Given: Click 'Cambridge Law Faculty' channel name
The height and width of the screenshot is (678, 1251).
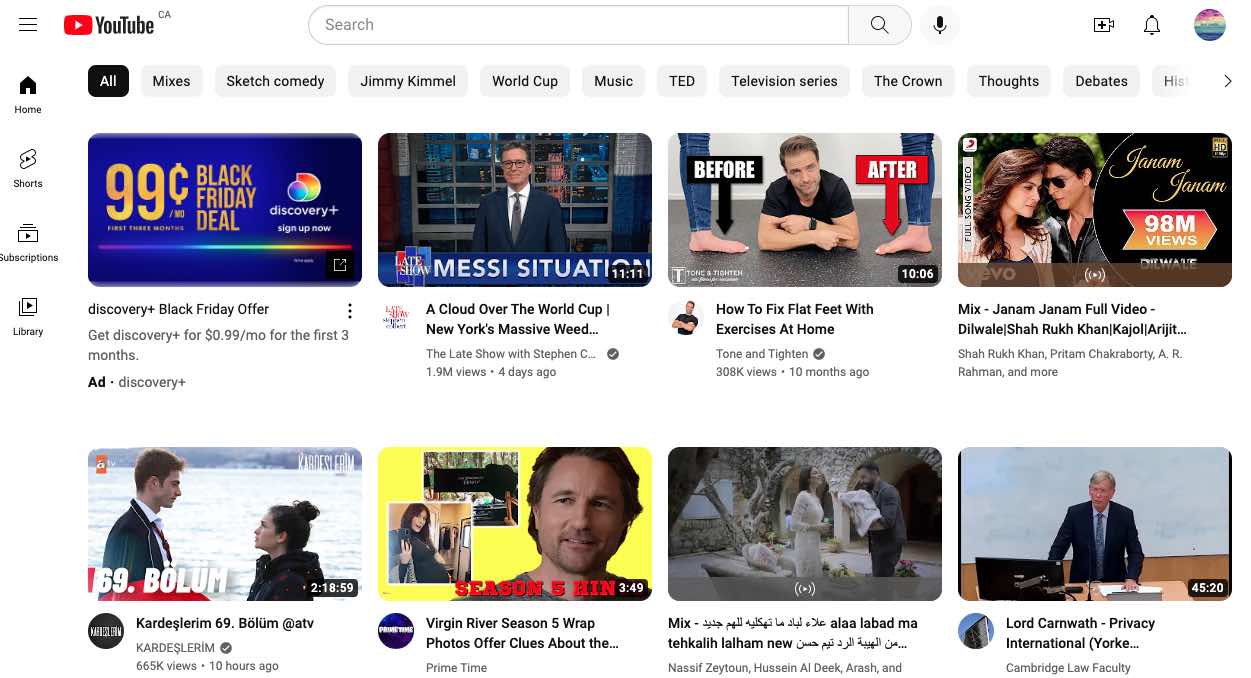Looking at the screenshot, I should click(1068, 668).
